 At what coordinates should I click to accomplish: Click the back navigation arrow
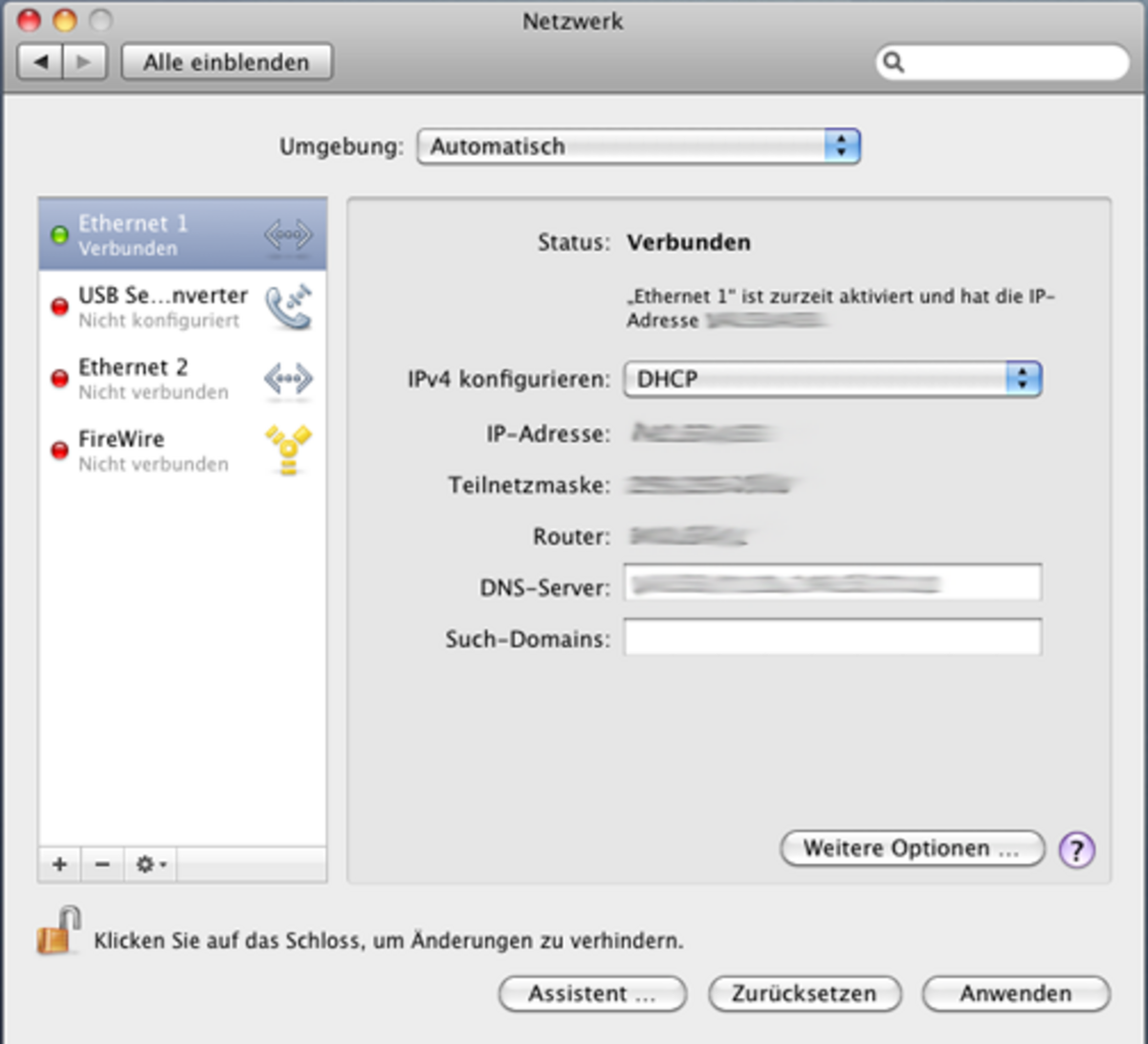click(x=40, y=62)
